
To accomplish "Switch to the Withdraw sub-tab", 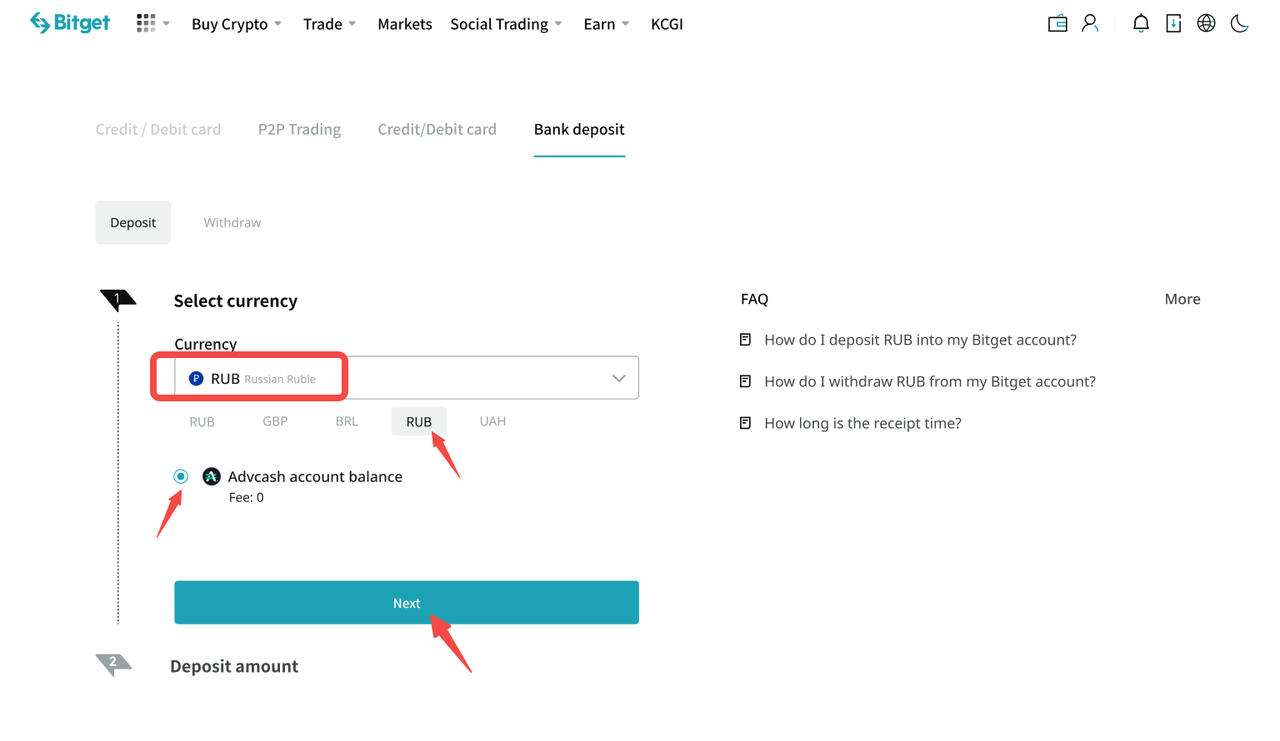I will tap(232, 222).
